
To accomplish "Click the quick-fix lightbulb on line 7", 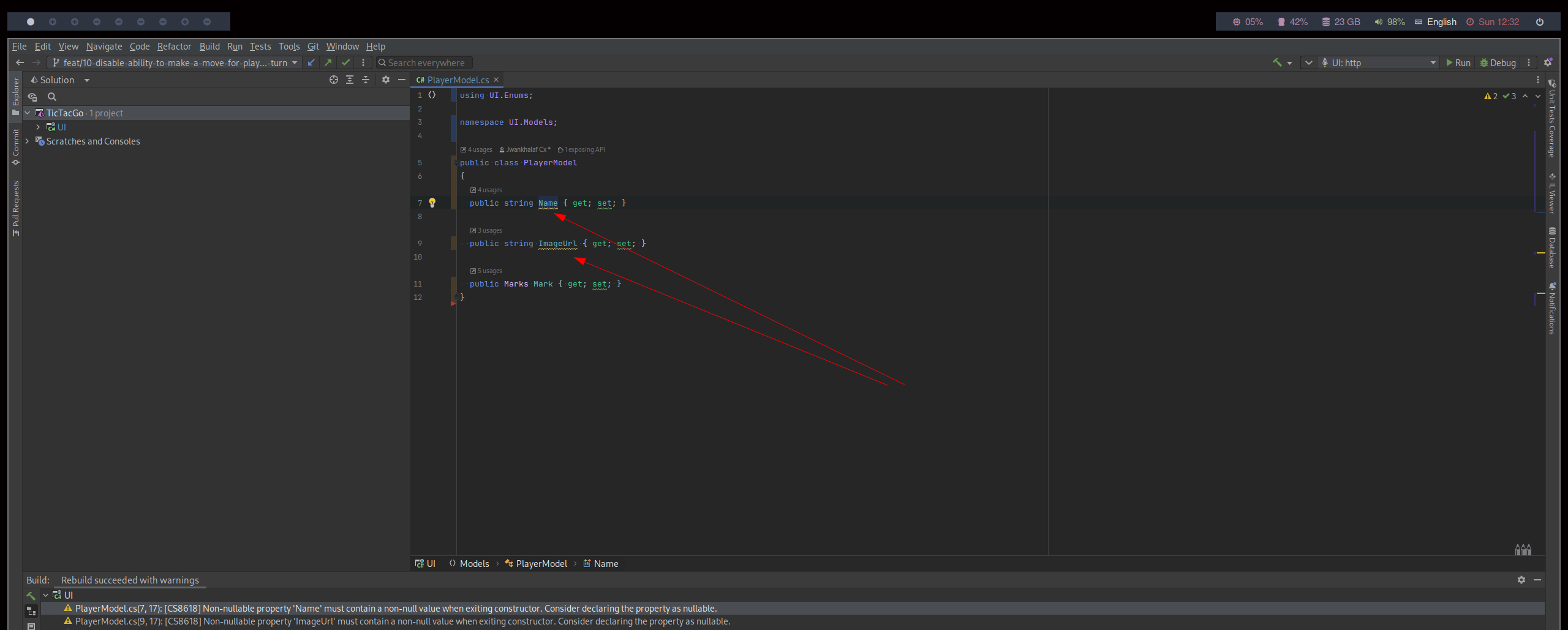I will (432, 203).
